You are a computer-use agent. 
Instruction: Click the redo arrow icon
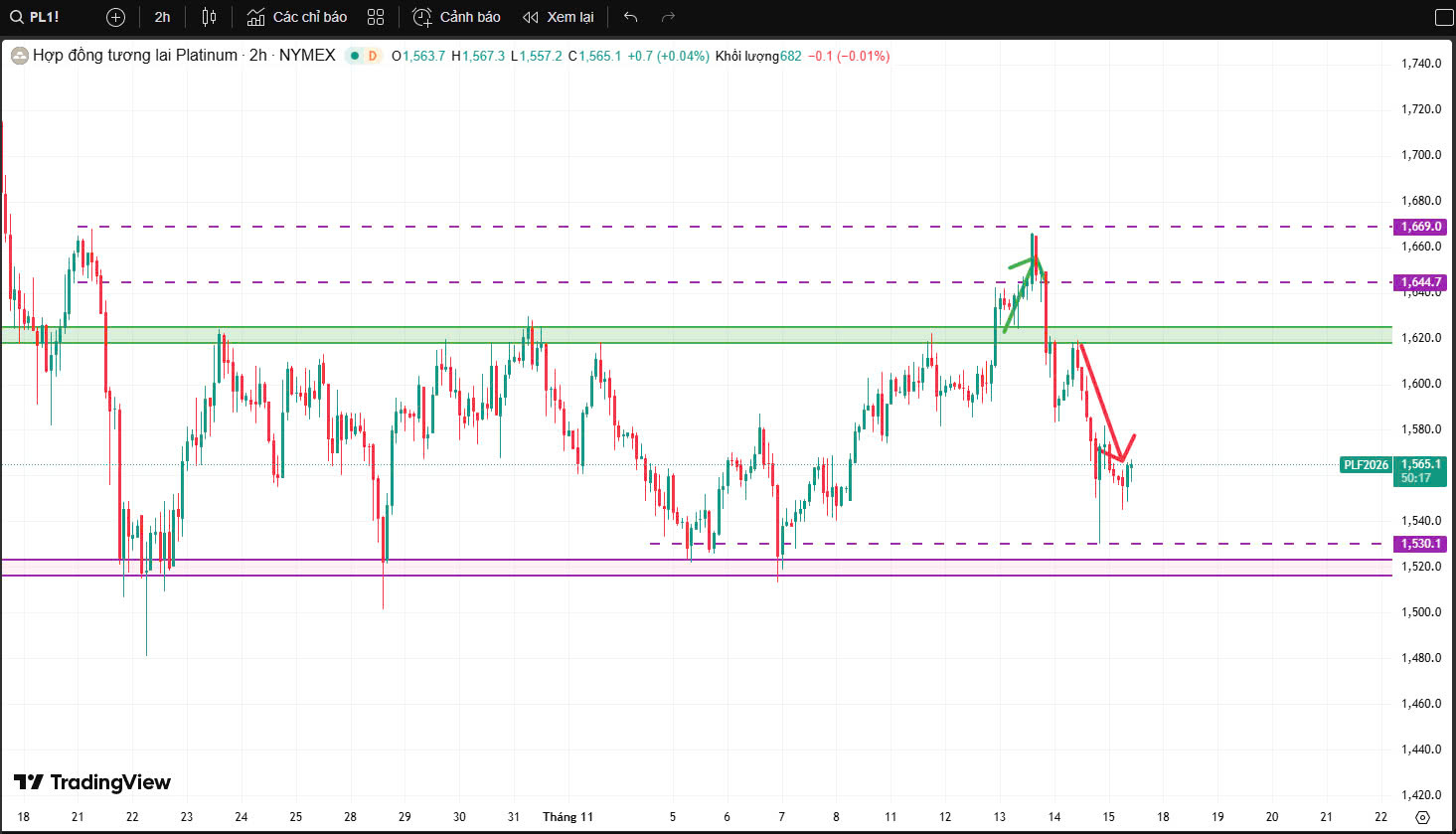(668, 17)
